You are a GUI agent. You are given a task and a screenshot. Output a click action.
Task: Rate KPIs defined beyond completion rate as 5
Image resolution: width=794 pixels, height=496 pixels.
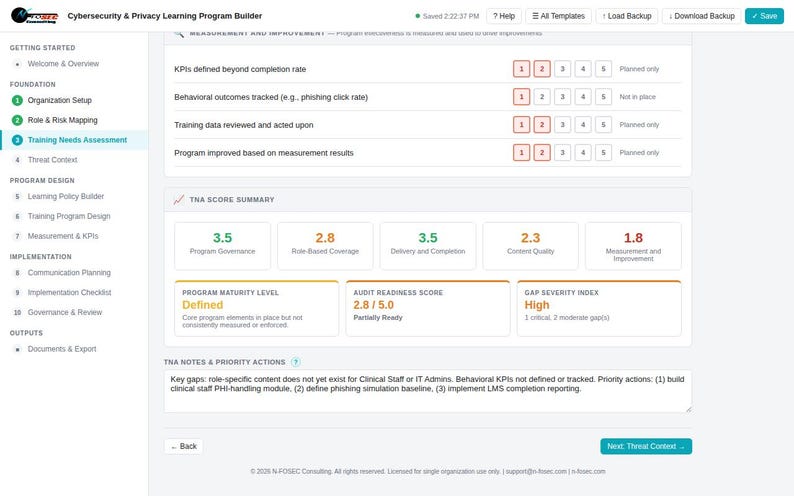pyautogui.click(x=603, y=69)
